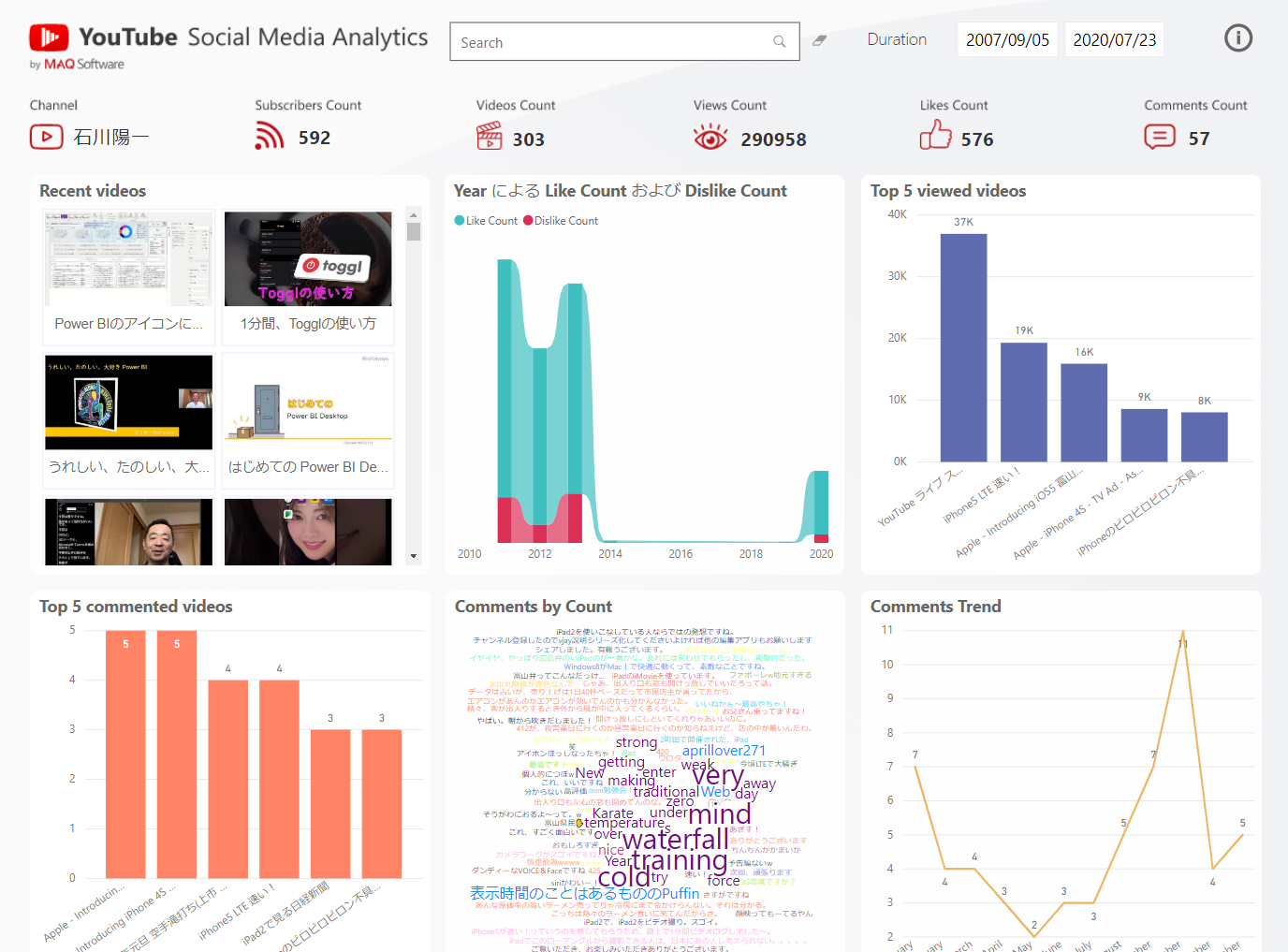1288x952 pixels.
Task: Click the Recent videos scroll up arrow
Action: (414, 215)
